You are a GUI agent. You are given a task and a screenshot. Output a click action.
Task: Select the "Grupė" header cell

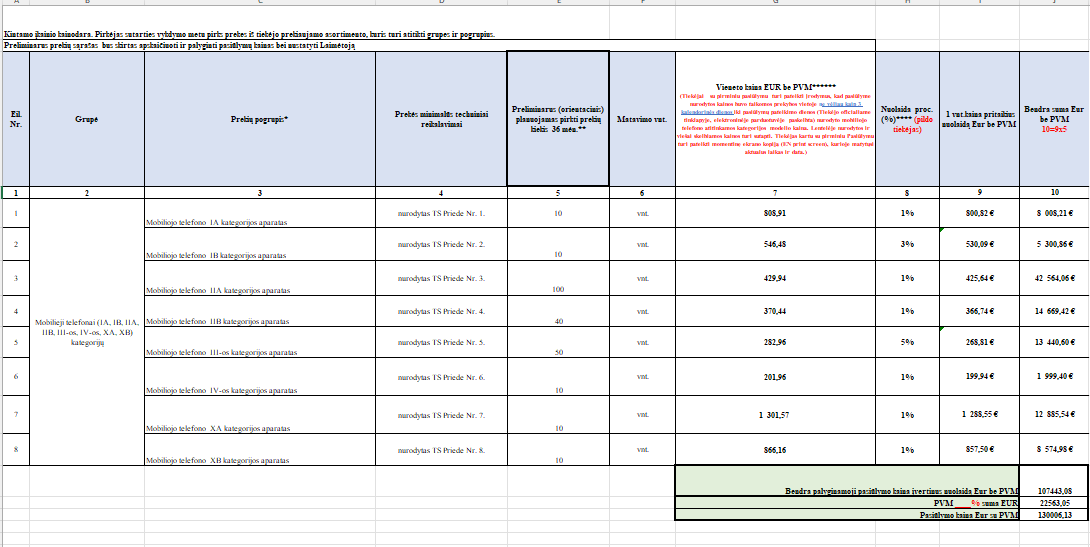87,119
